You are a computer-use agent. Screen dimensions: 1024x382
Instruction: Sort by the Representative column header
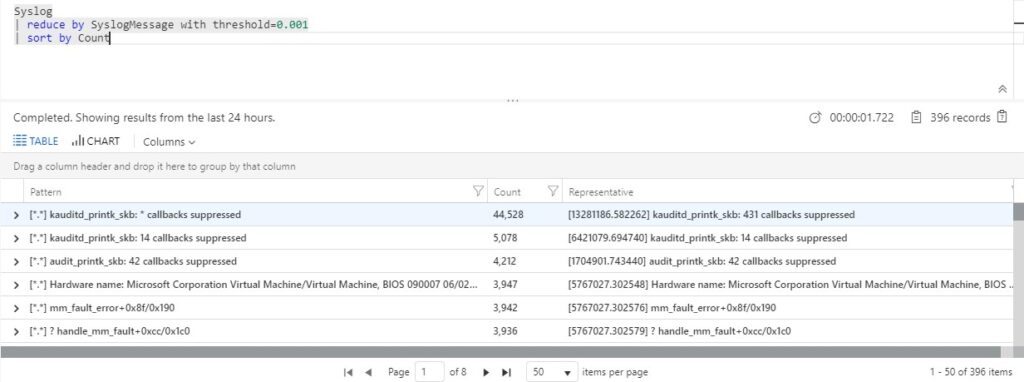[x=601, y=192]
